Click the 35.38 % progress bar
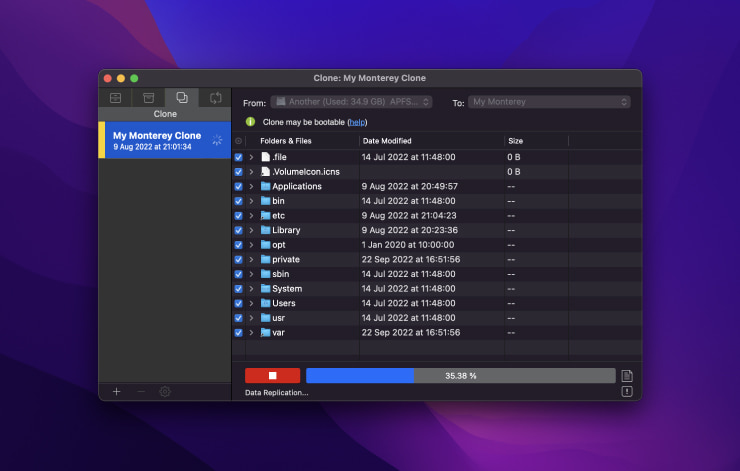 461,376
